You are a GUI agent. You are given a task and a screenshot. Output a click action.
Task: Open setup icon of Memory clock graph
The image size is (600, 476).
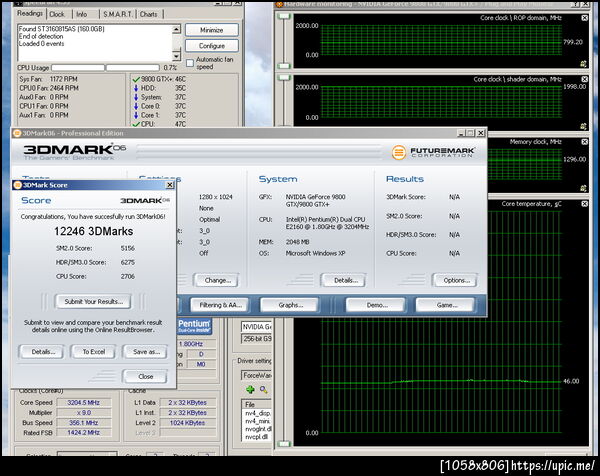coord(583,188)
